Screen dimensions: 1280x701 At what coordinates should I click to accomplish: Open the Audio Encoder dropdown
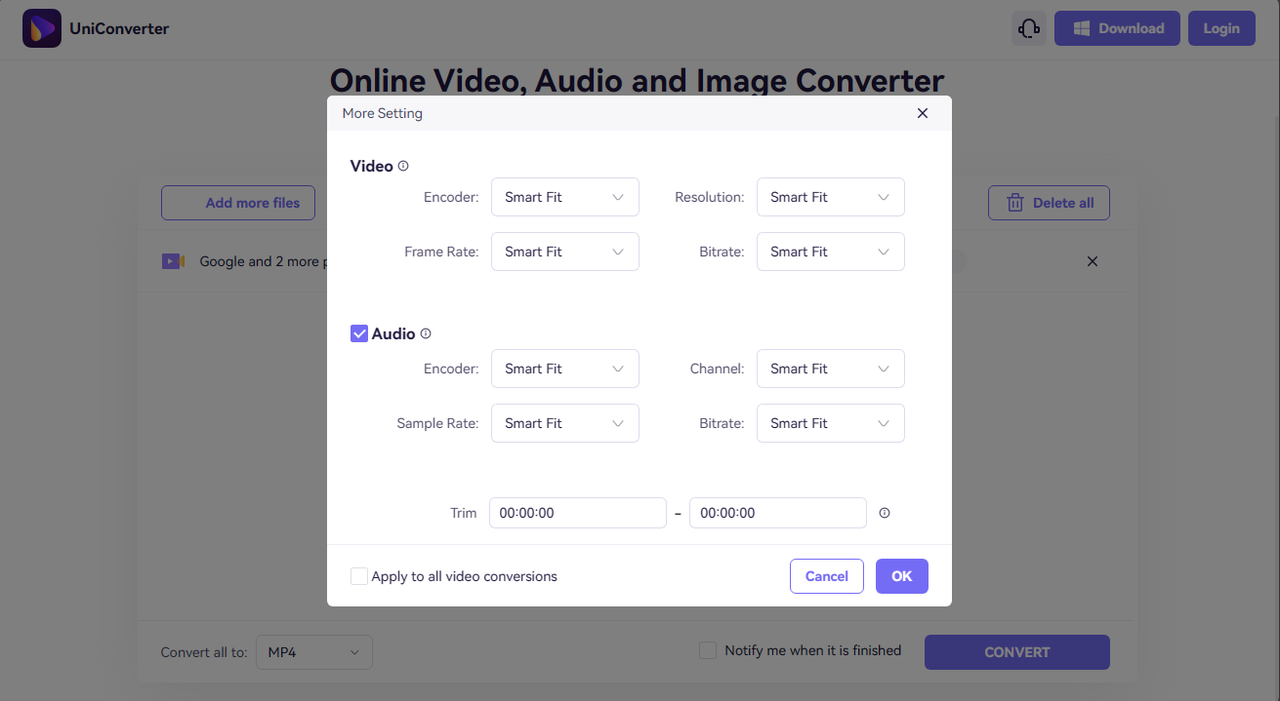[x=565, y=369]
